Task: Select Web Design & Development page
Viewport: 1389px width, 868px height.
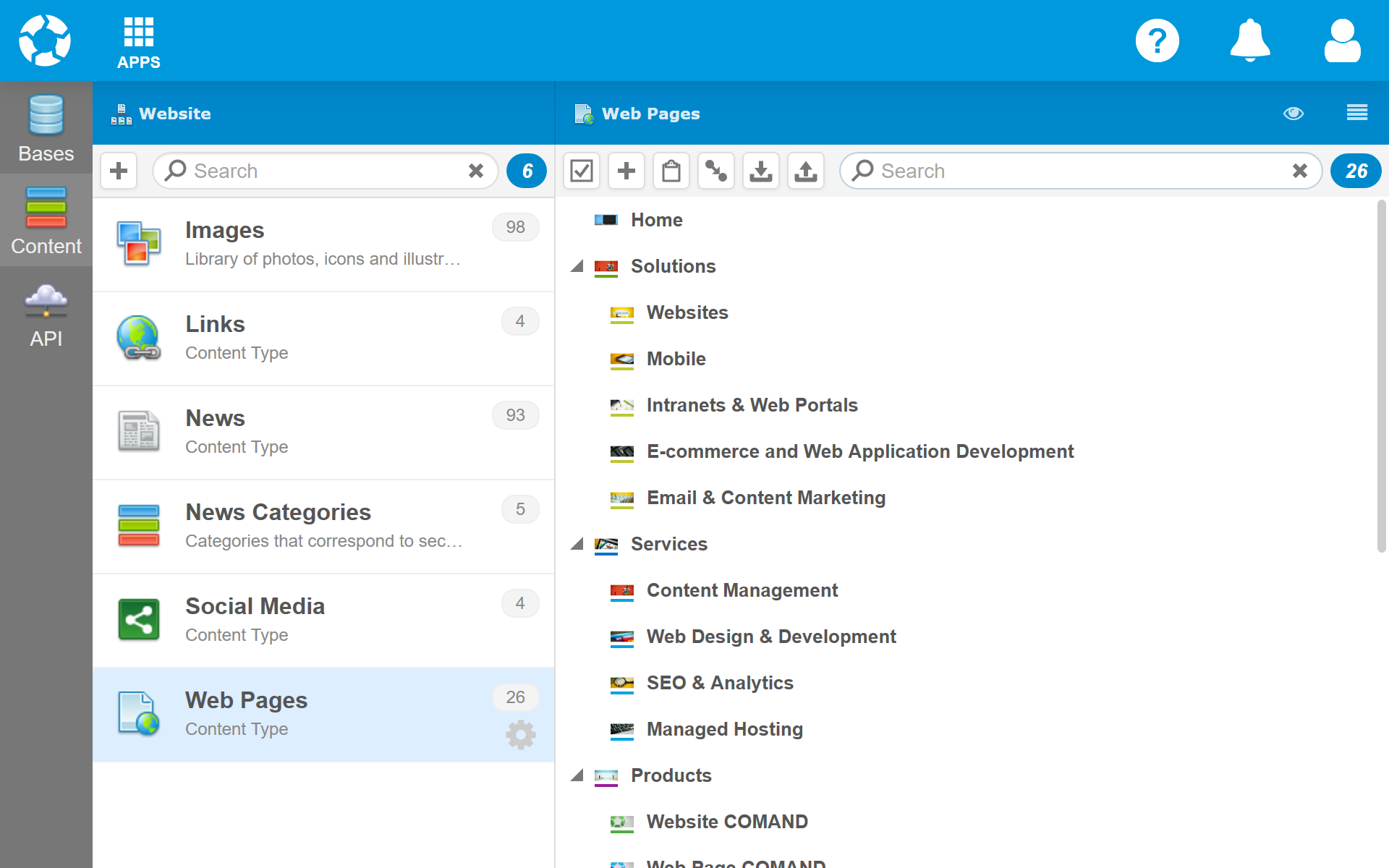Action: [x=771, y=637]
